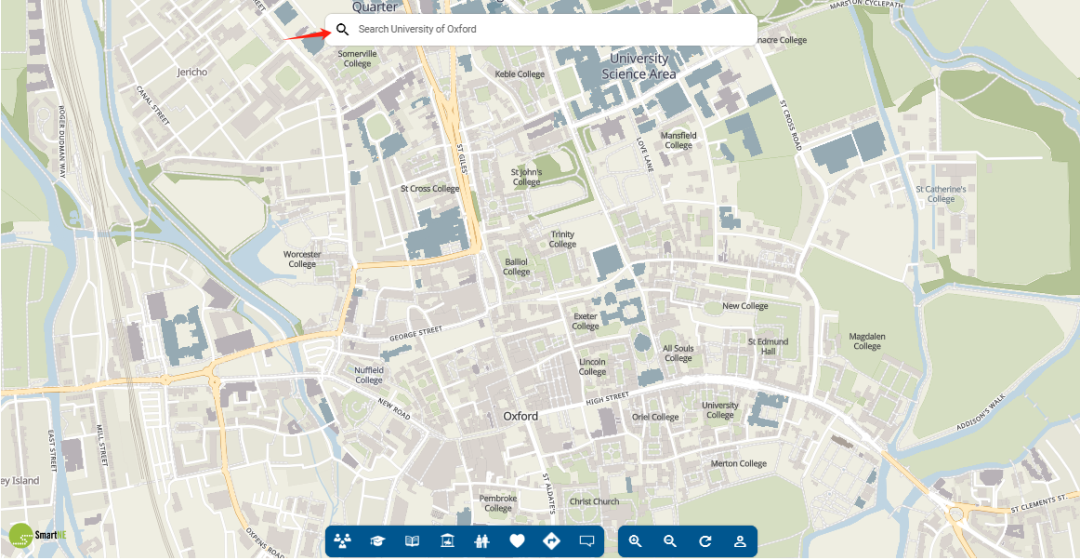This screenshot has height=560, width=1080.
Task: Select the Exeter College label
Action: tap(585, 321)
